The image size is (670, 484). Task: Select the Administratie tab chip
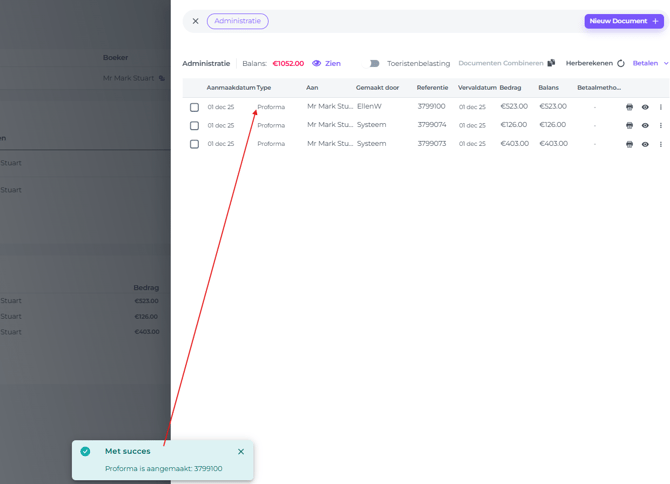(237, 21)
